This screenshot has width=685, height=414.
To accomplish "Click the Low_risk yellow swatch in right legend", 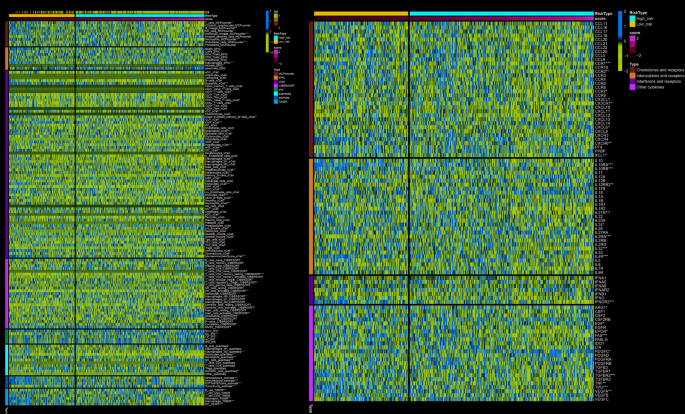I will [632, 24].
